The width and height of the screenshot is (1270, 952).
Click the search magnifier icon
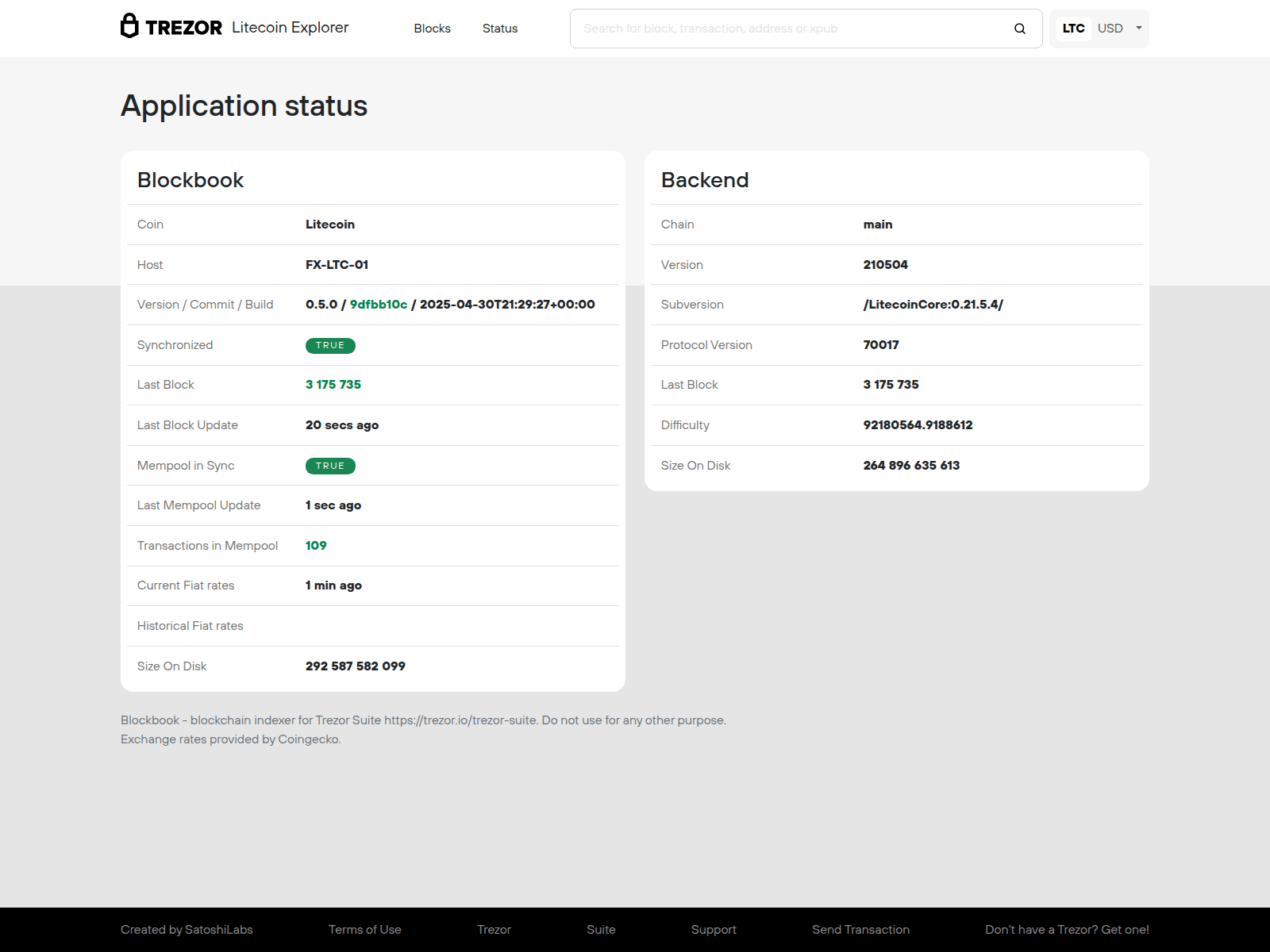click(x=1020, y=29)
